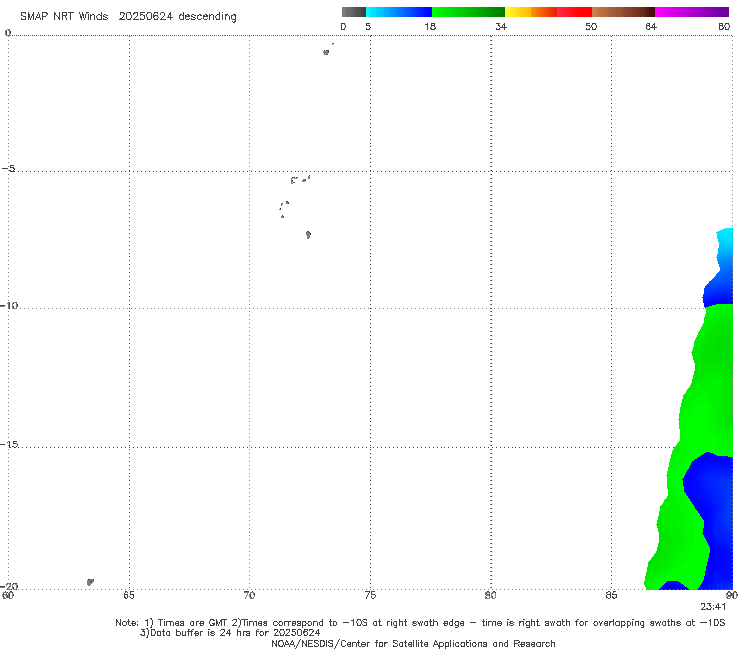Click the island near 20S 63E
This screenshot has height=650, width=740.
coord(90,582)
